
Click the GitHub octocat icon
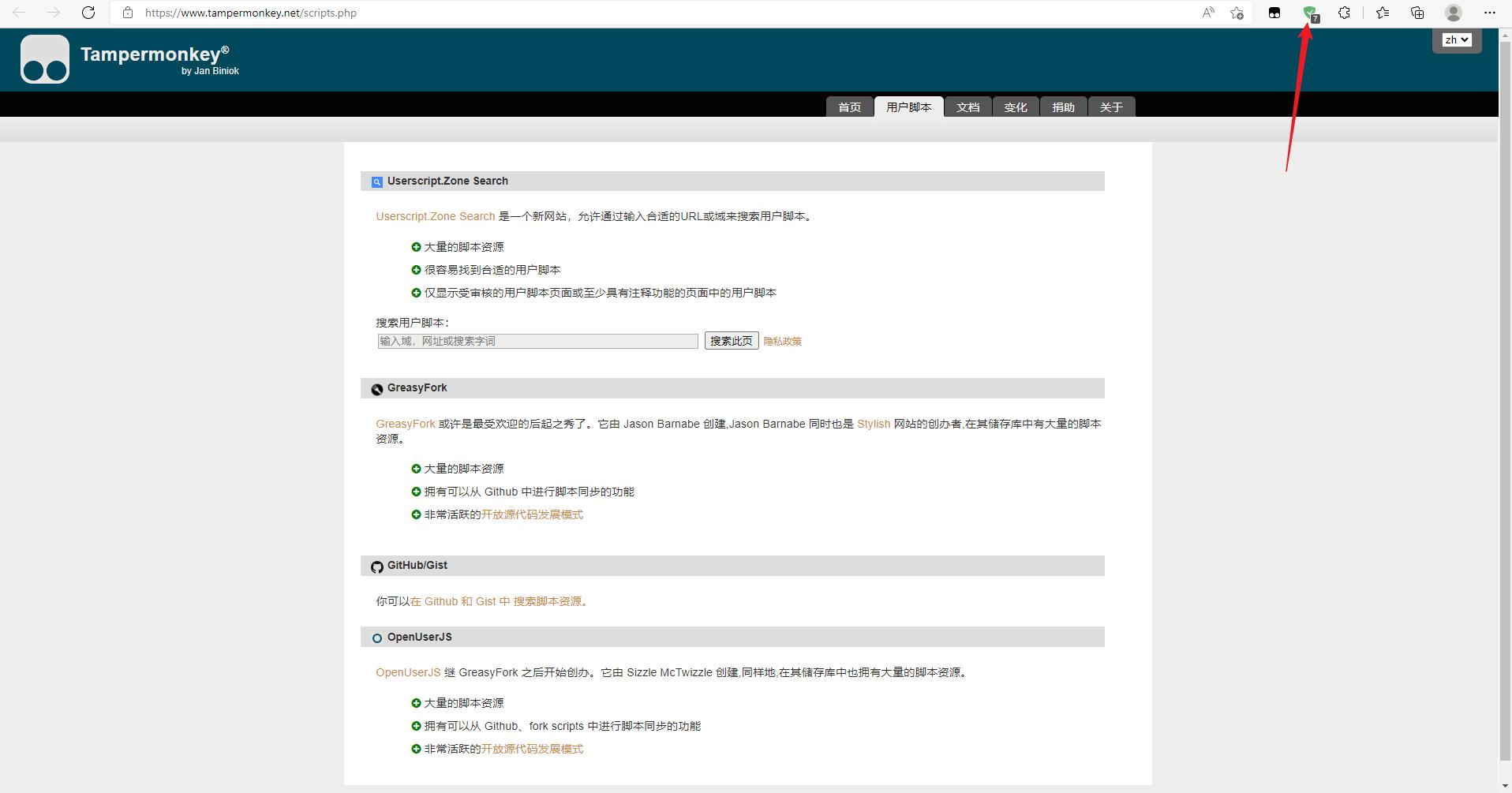coord(377,567)
